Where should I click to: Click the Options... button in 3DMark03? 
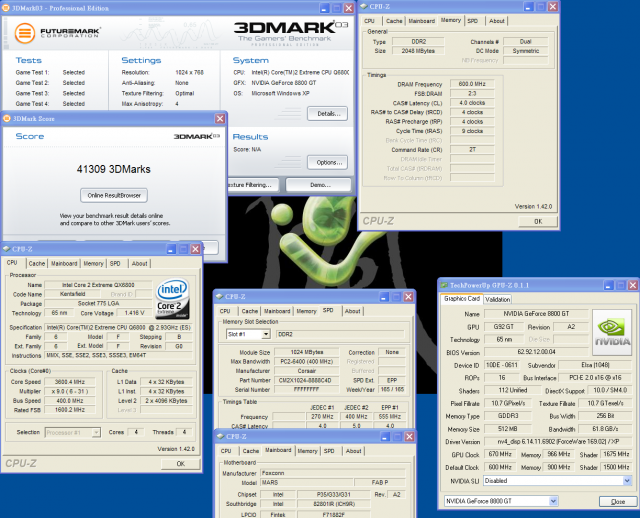328,162
